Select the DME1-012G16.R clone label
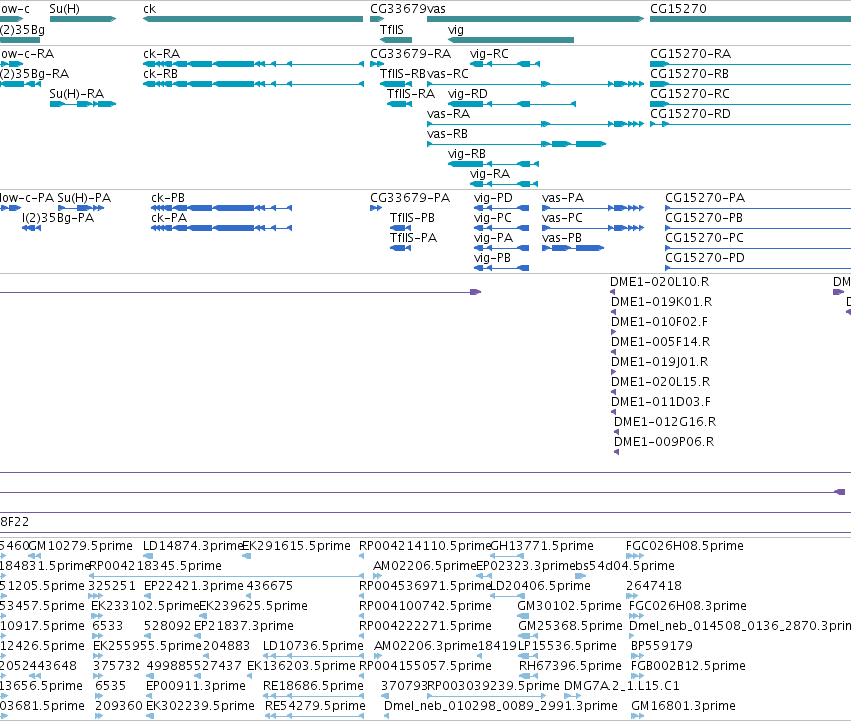This screenshot has height=721, width=851. coord(665,422)
